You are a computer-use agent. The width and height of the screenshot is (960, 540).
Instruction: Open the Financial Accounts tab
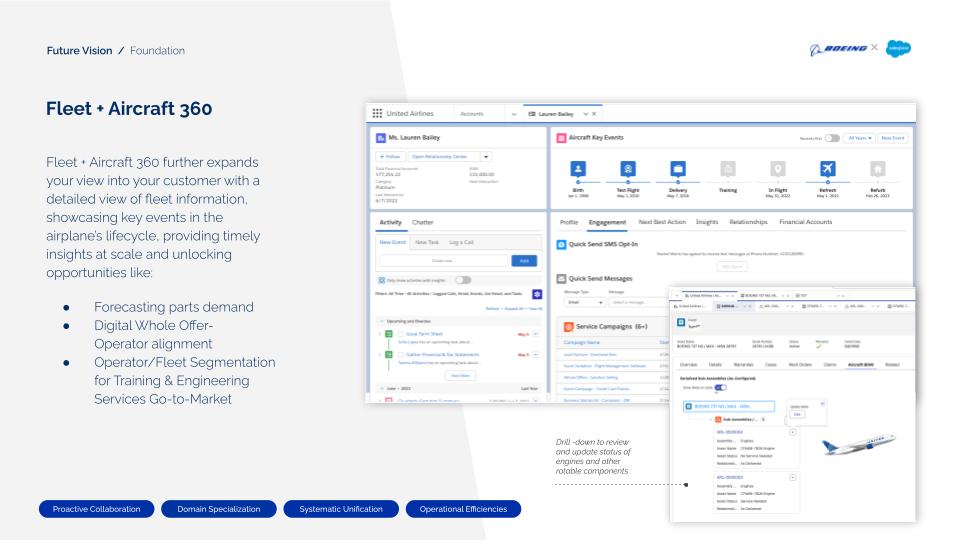[806, 222]
